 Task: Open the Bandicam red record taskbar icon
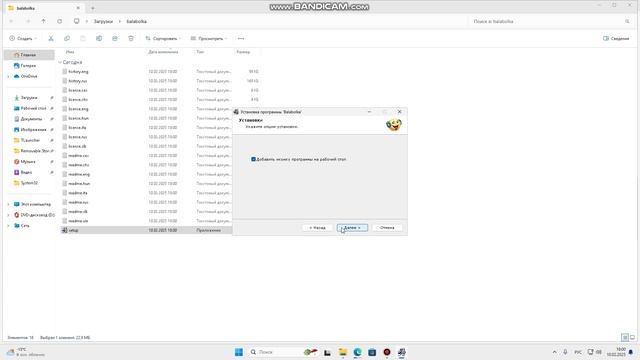tap(387, 352)
